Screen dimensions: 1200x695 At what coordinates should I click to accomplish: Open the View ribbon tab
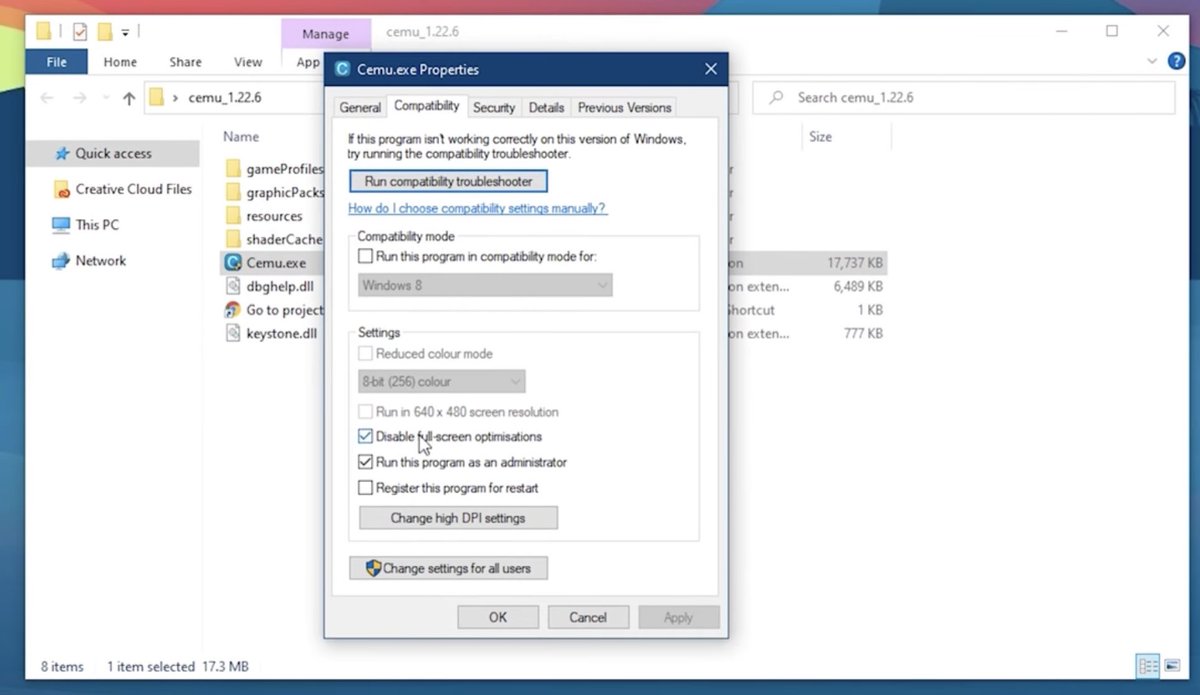pos(248,62)
